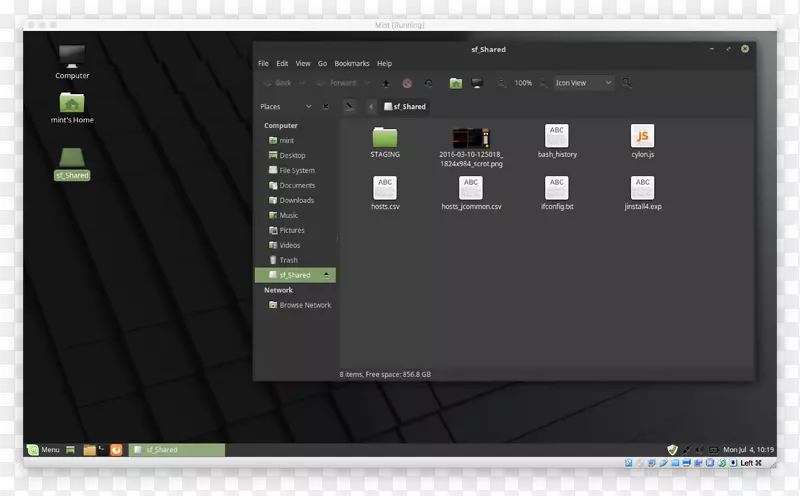The height and width of the screenshot is (496, 800).
Task: Select Downloads in the Places sidebar
Action: [296, 200]
